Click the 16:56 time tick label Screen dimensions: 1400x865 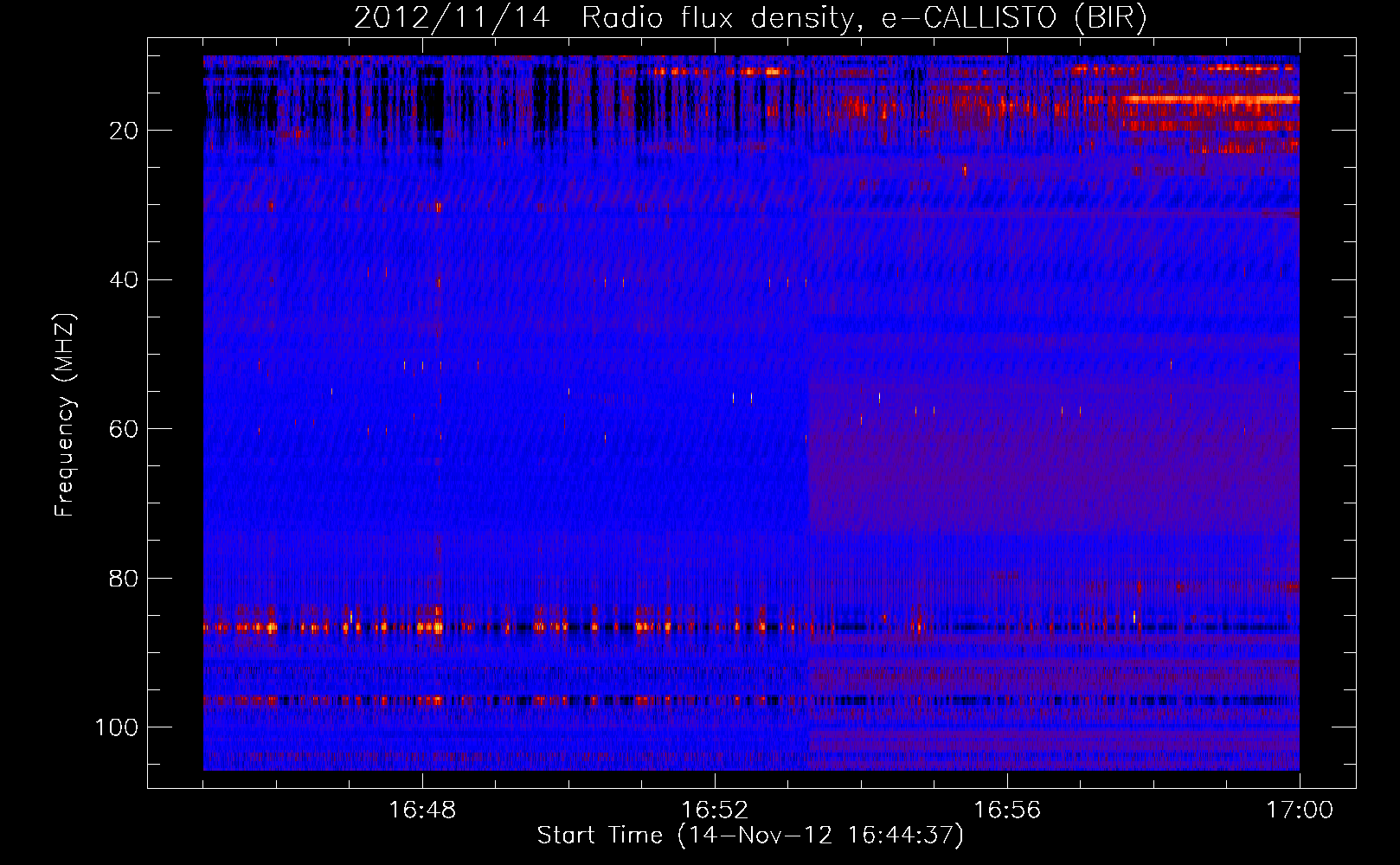(1007, 811)
